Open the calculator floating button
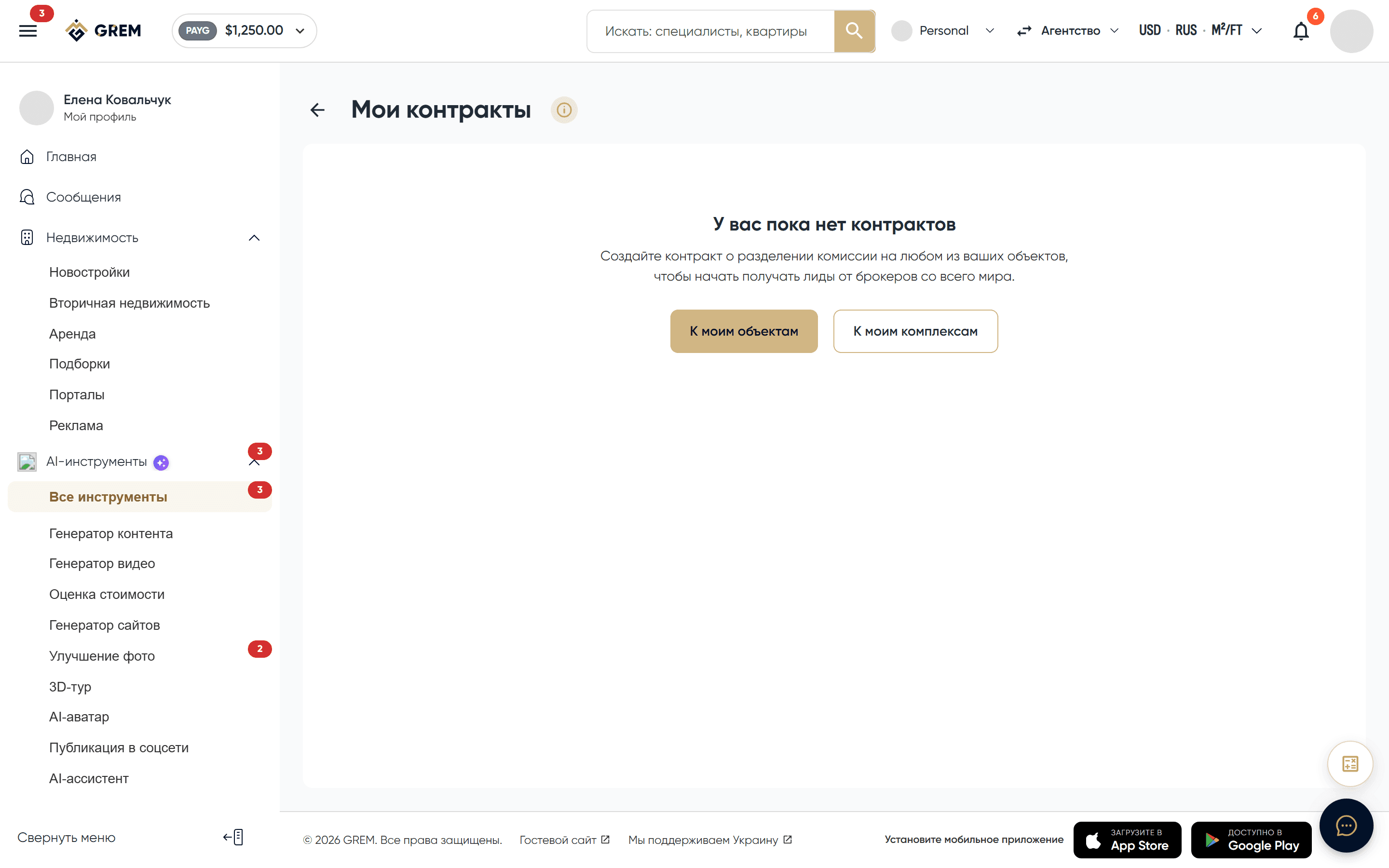This screenshot has width=1389, height=868. coord(1350,764)
